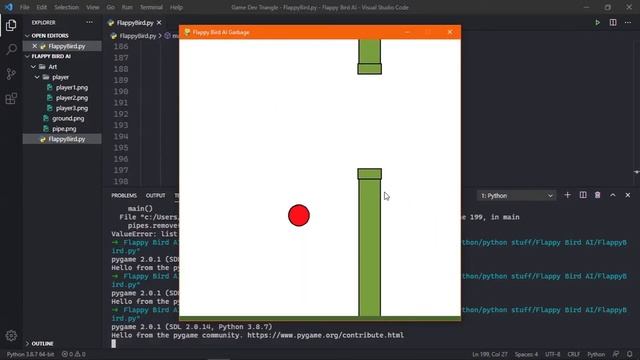The image size is (640, 360).
Task: Select the FlappyBird.py editor tab
Action: (135, 23)
